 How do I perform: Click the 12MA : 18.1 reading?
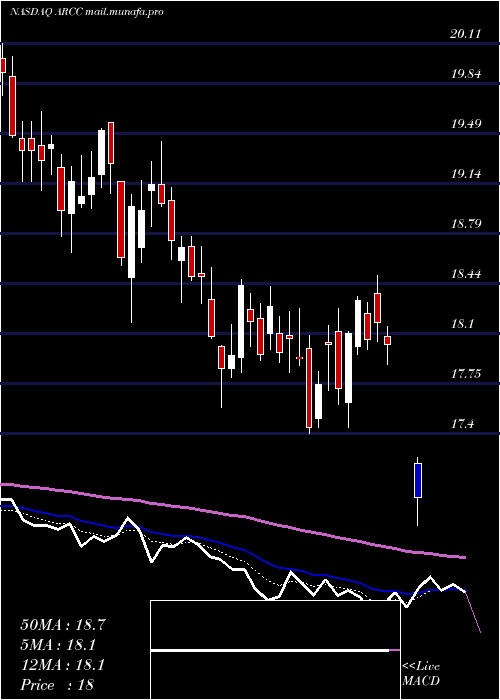pos(63,665)
